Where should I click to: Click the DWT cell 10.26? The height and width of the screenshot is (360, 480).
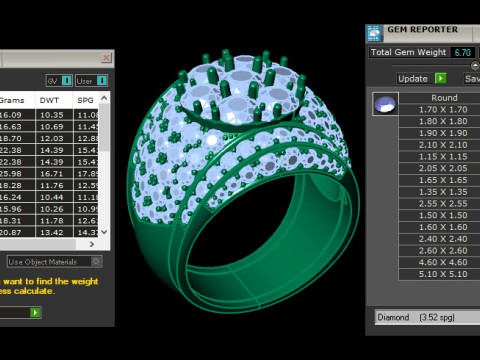(x=53, y=209)
